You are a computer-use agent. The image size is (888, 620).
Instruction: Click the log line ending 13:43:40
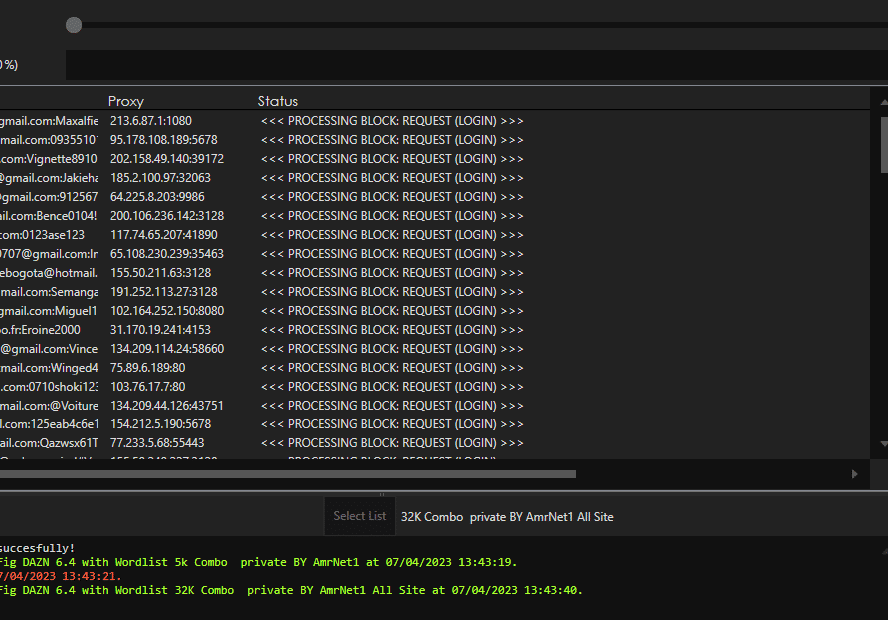pos(291,590)
